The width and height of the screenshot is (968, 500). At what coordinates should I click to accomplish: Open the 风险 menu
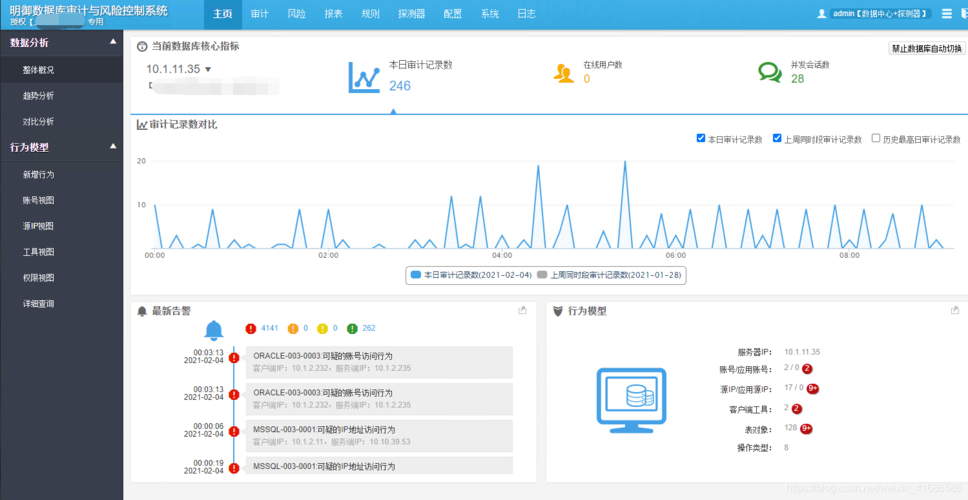click(296, 14)
